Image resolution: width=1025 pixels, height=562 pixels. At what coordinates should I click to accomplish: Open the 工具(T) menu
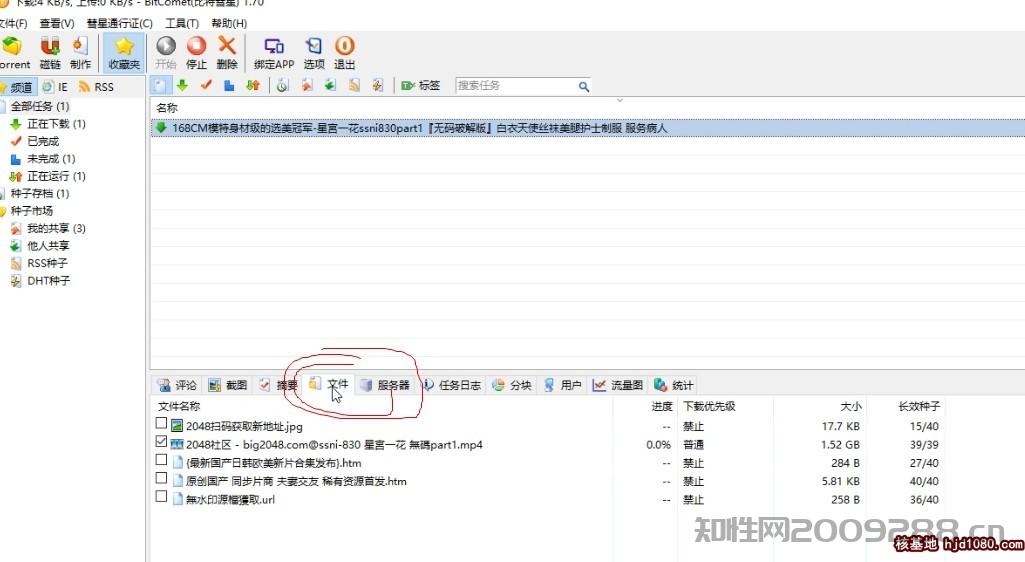pyautogui.click(x=182, y=24)
